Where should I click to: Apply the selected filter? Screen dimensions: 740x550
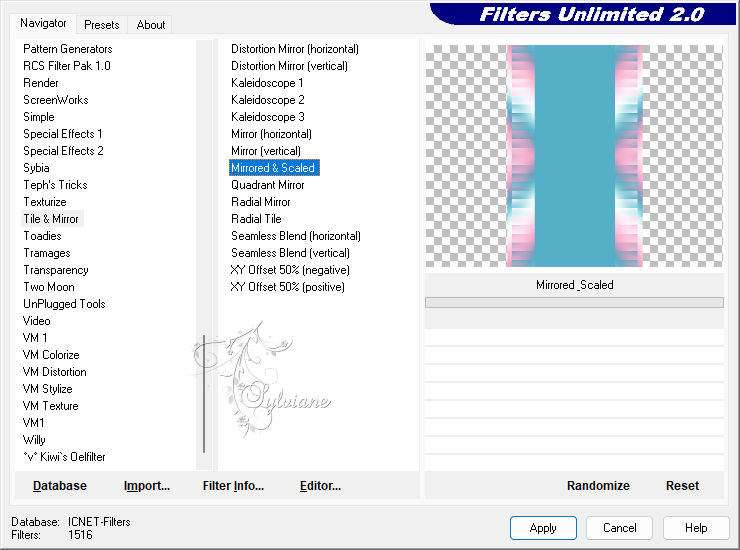point(543,528)
